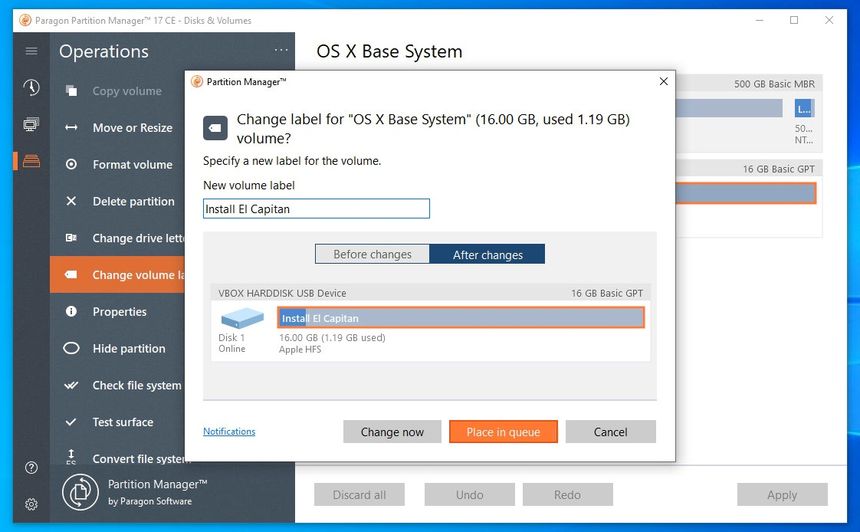The image size is (860, 532).
Task: Open the Notifications link
Action: 229,432
